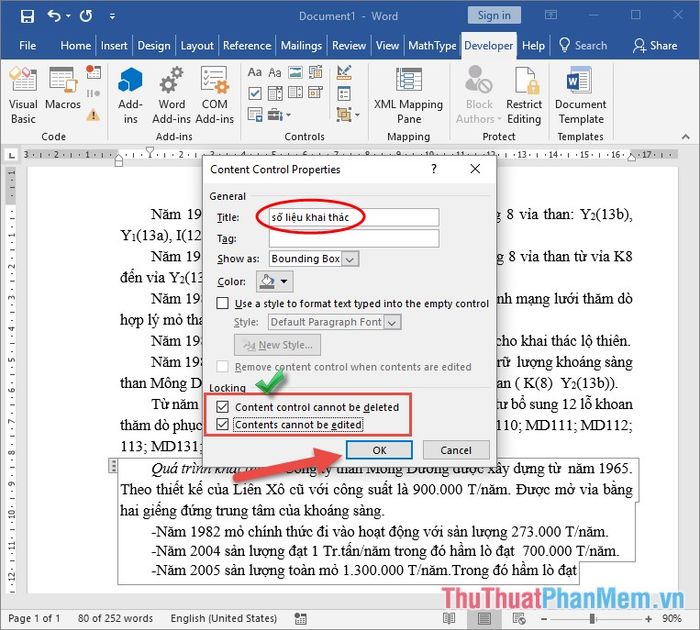The width and height of the screenshot is (700, 630).
Task: Confirm the dialog with OK
Action: click(379, 450)
